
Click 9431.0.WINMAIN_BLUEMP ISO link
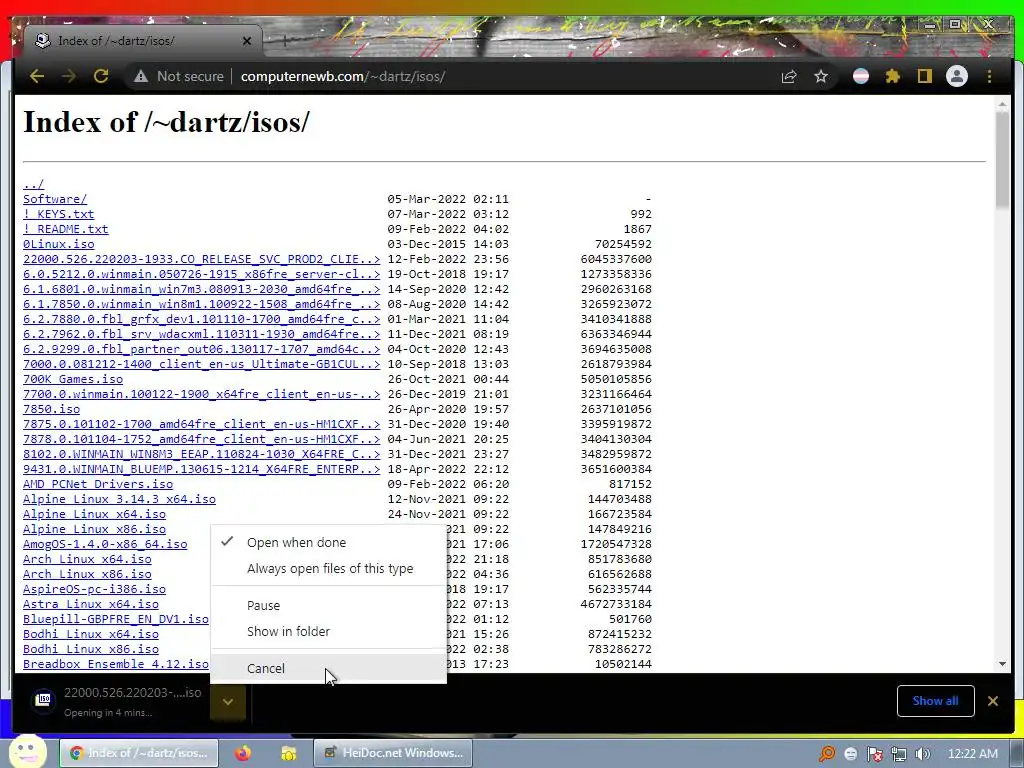[x=202, y=470]
